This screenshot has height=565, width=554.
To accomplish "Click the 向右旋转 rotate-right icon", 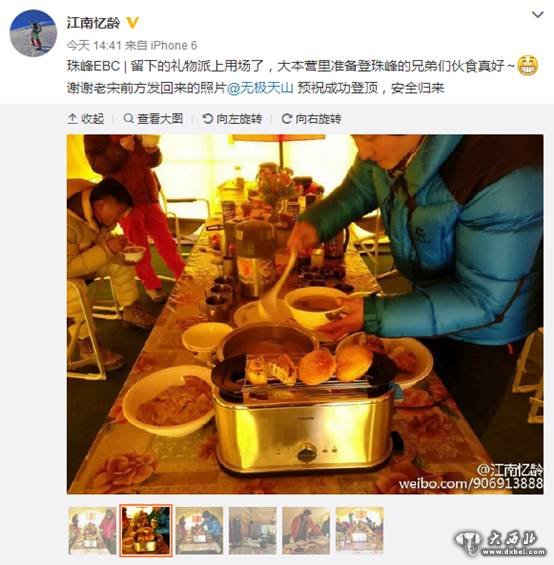I will pyautogui.click(x=287, y=119).
